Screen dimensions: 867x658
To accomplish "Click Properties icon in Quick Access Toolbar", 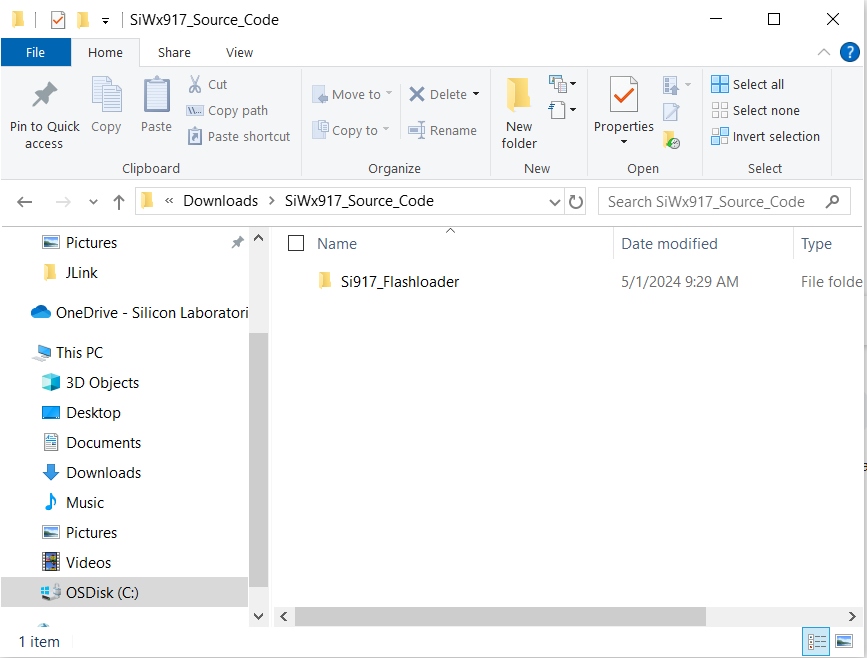I will pyautogui.click(x=58, y=20).
